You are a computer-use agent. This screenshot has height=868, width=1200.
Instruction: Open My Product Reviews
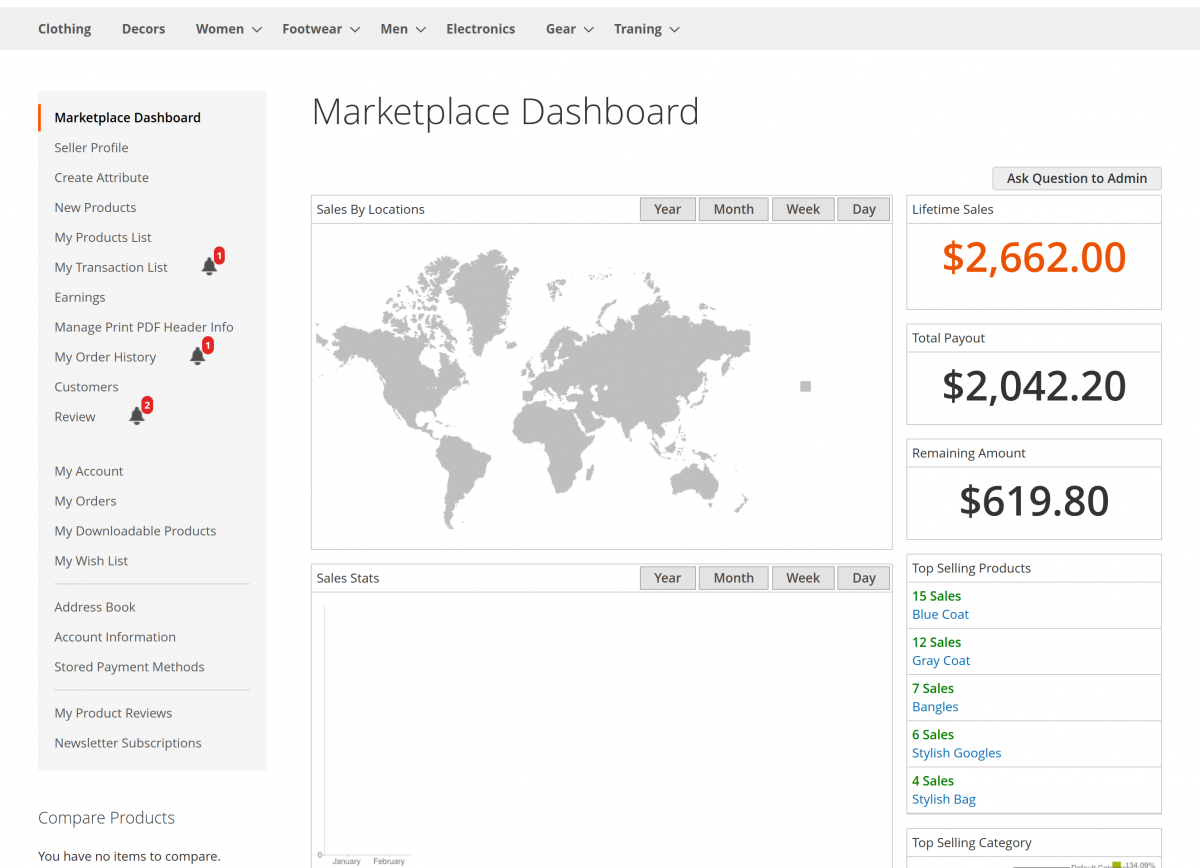(113, 713)
